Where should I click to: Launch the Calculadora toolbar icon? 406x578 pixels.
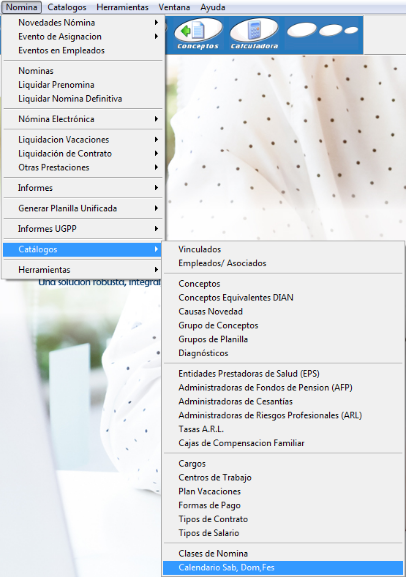[254, 34]
